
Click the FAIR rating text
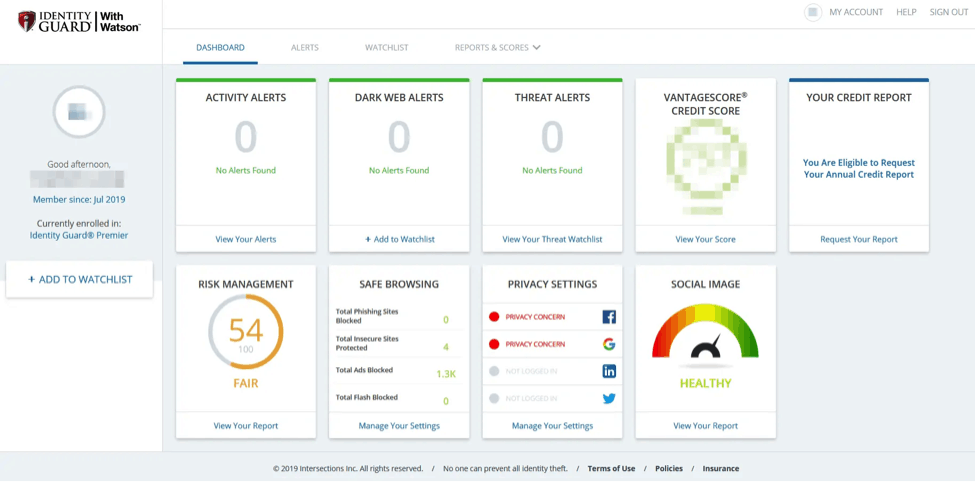tap(246, 384)
